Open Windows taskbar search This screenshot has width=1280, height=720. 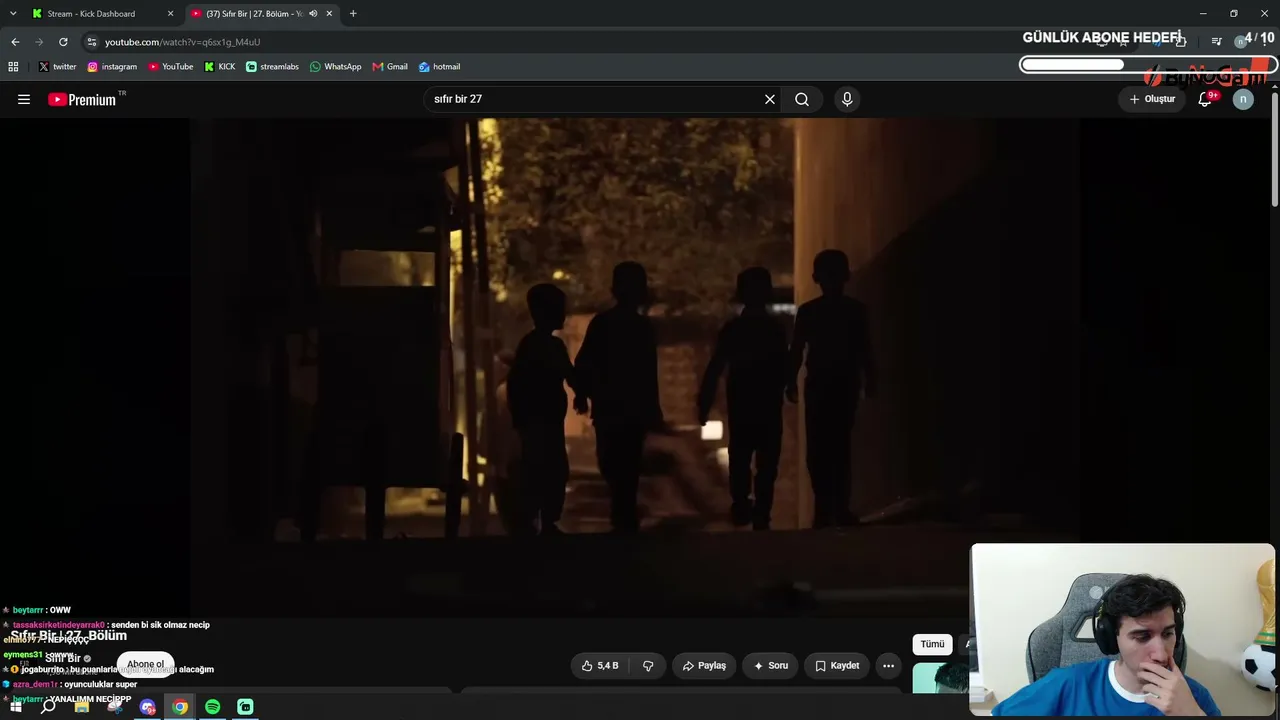(x=48, y=707)
